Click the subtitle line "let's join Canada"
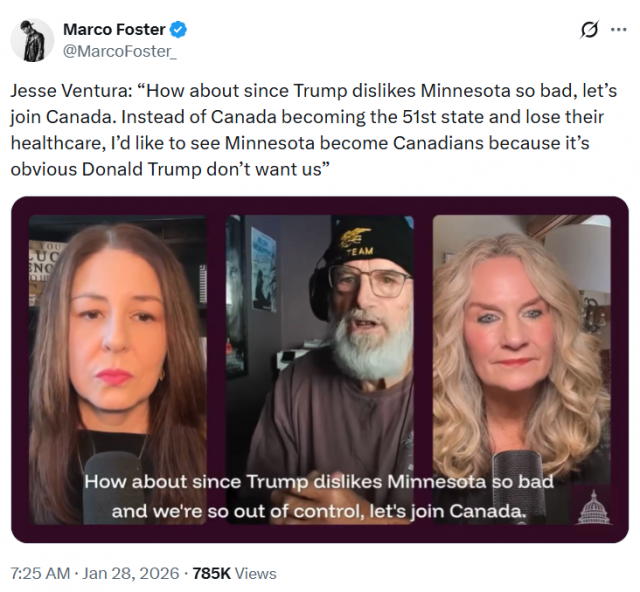The height and width of the screenshot is (592, 640). pos(448,511)
